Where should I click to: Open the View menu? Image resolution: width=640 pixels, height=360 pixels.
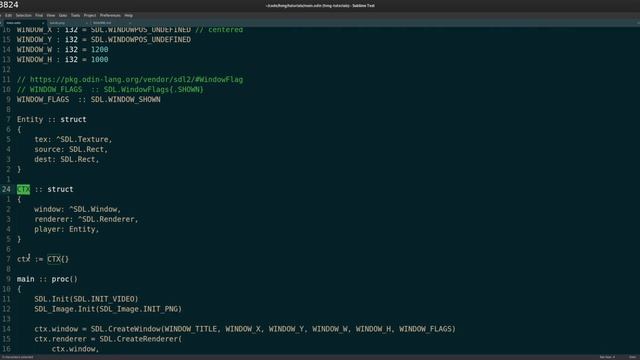click(51, 16)
